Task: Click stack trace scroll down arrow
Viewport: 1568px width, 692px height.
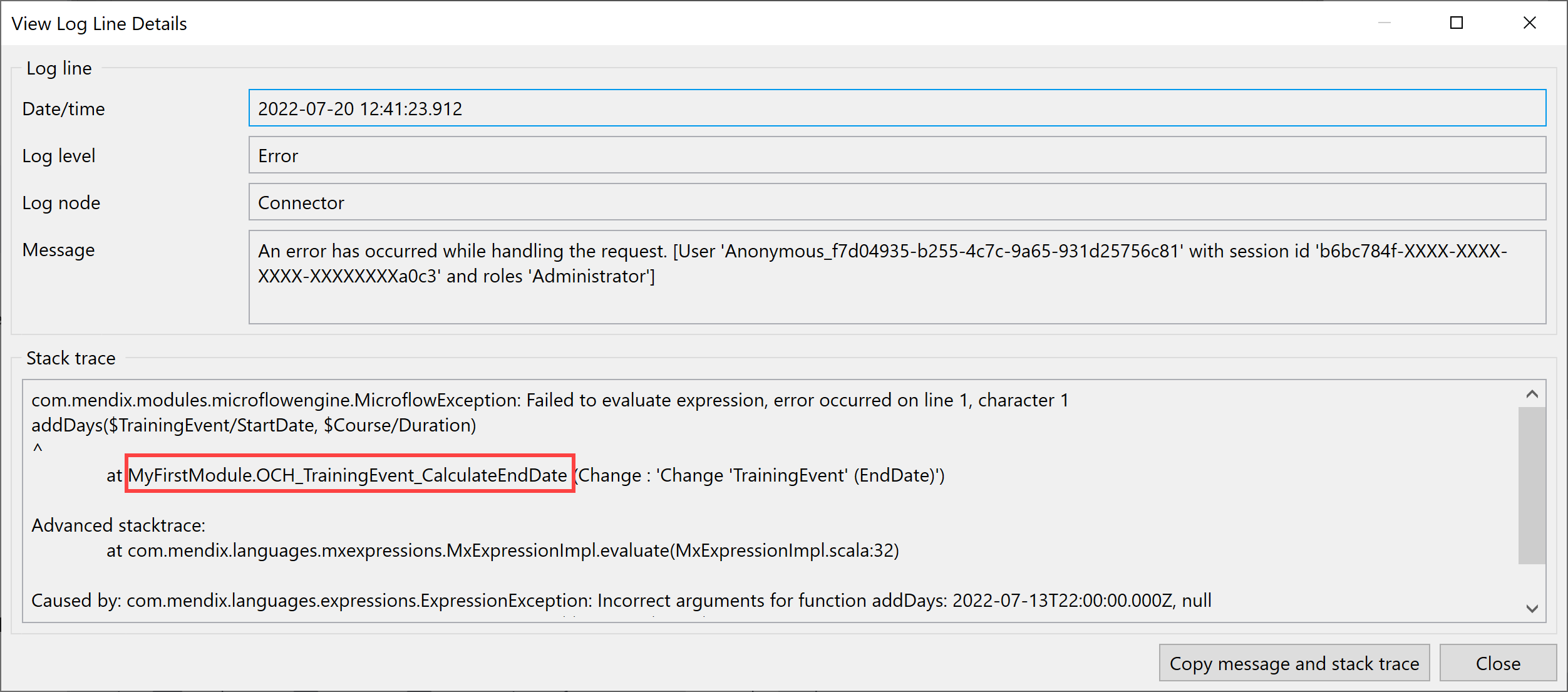Action: pyautogui.click(x=1532, y=608)
